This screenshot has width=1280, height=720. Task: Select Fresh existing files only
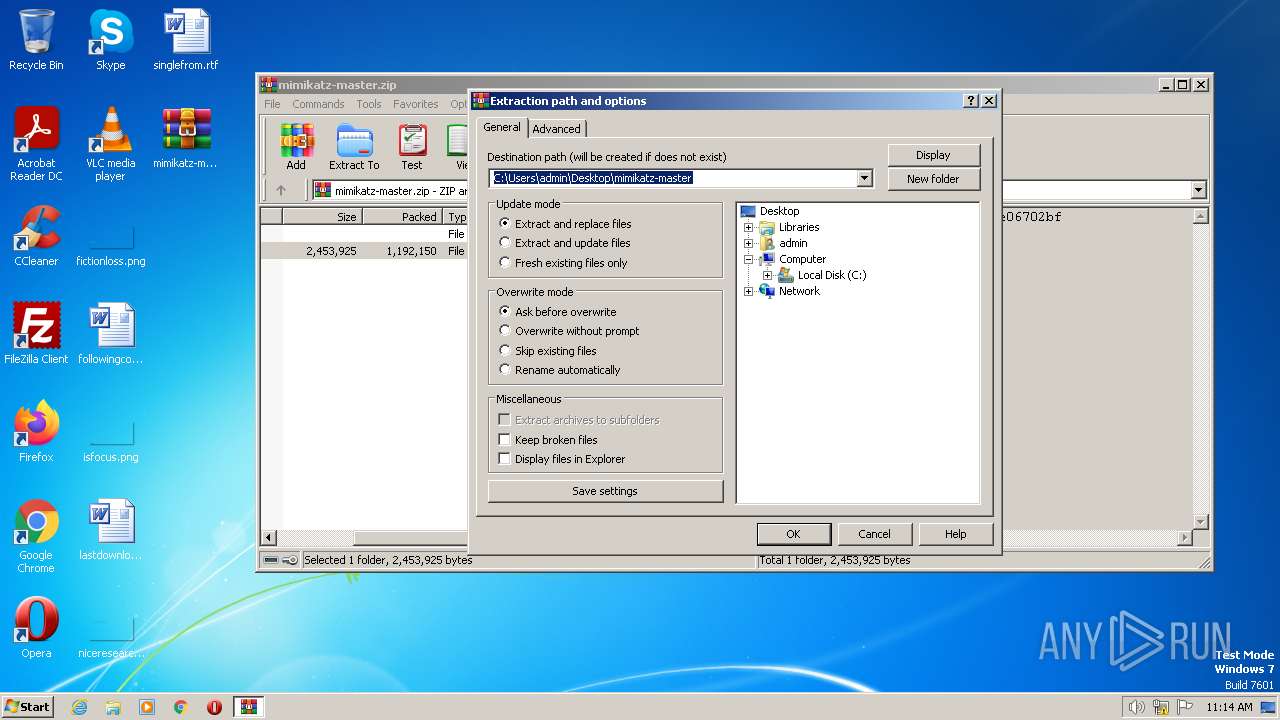[x=563, y=263]
